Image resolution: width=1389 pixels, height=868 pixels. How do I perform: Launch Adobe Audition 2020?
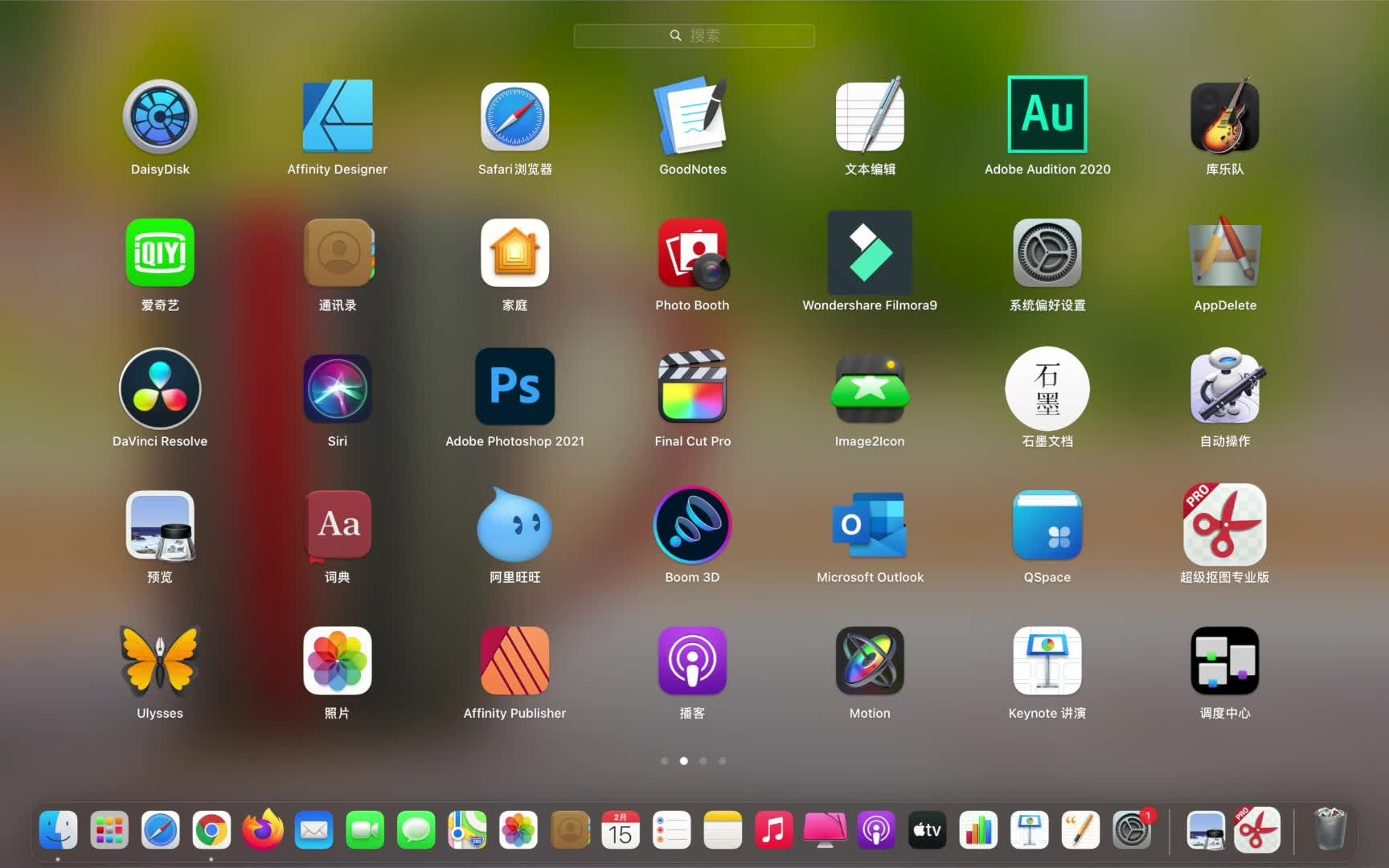tap(1047, 114)
